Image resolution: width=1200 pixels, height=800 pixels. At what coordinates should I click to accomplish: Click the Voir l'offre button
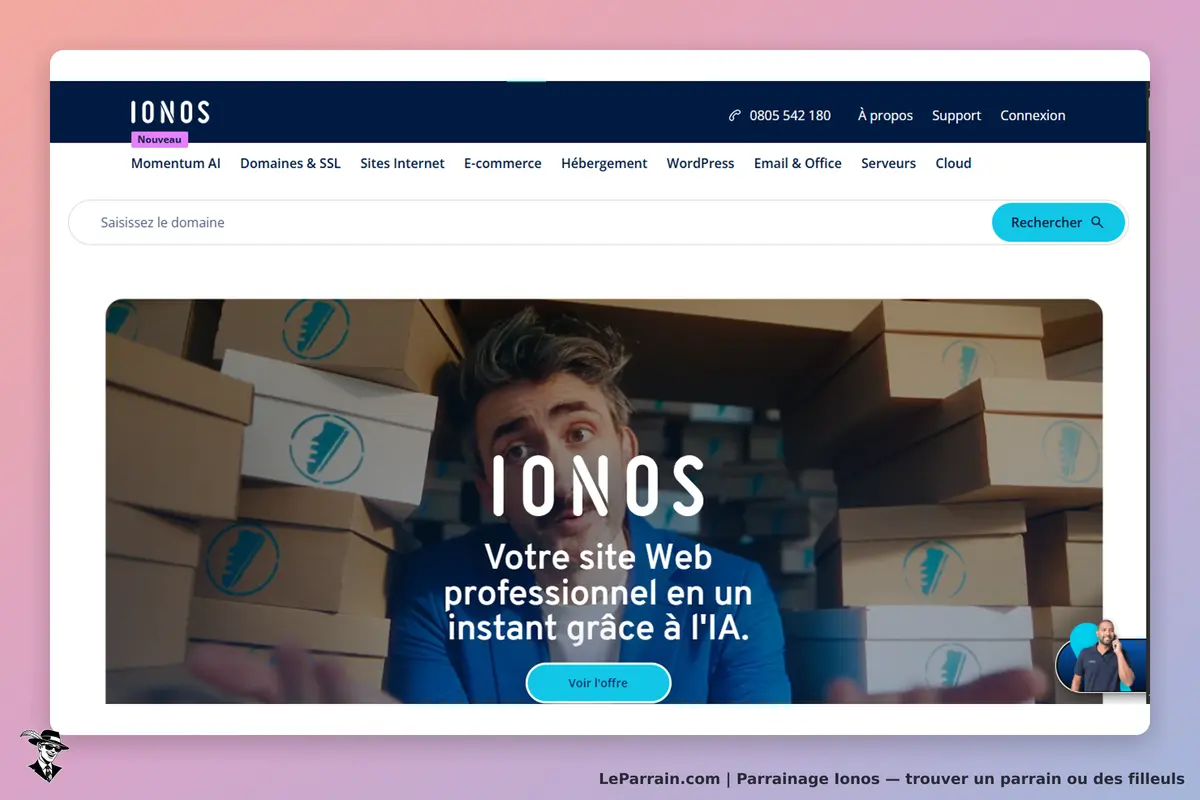(x=598, y=683)
